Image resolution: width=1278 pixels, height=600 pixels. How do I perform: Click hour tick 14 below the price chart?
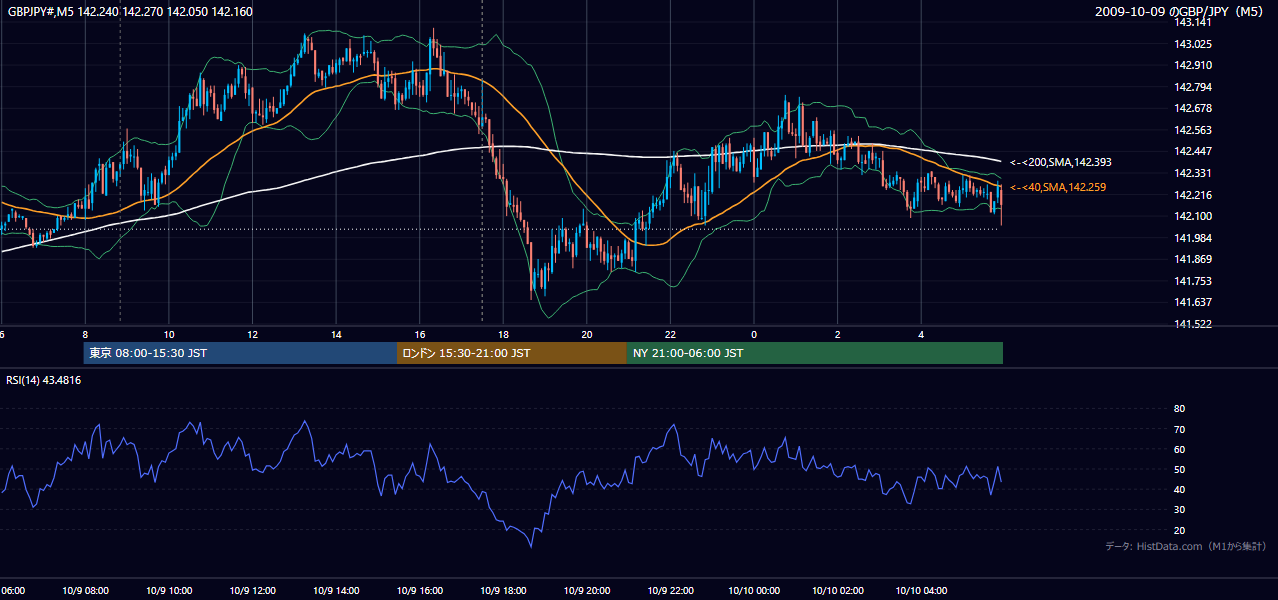[336, 334]
